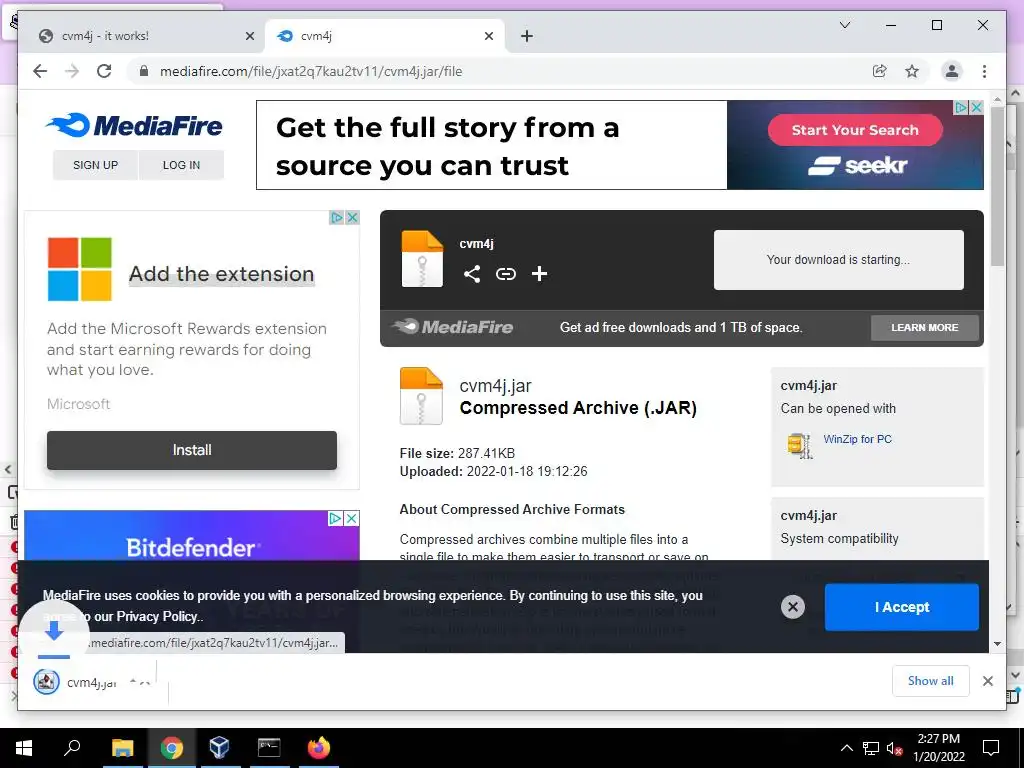Screen dimensions: 1024x768
Task: Open a new browser tab
Action: click(527, 36)
